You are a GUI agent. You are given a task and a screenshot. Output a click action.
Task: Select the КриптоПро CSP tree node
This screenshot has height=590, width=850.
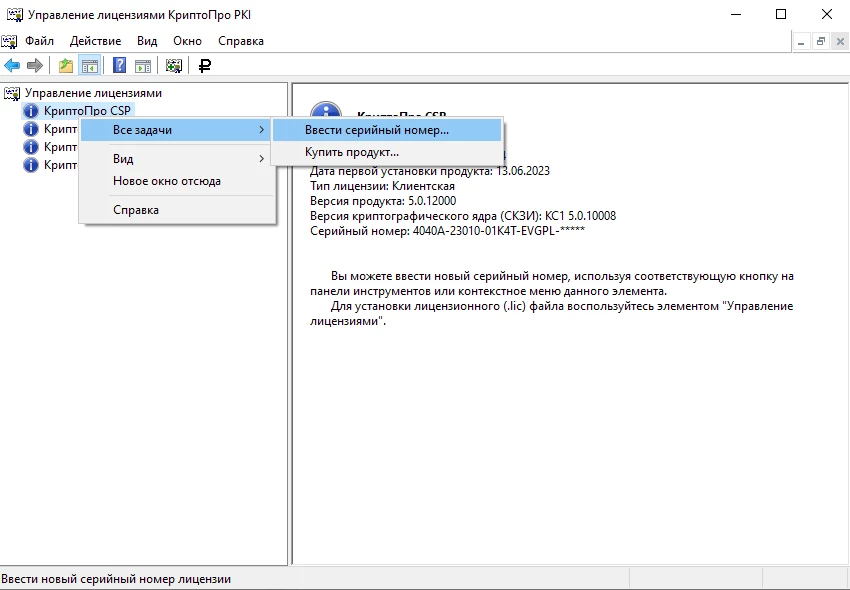[x=88, y=111]
